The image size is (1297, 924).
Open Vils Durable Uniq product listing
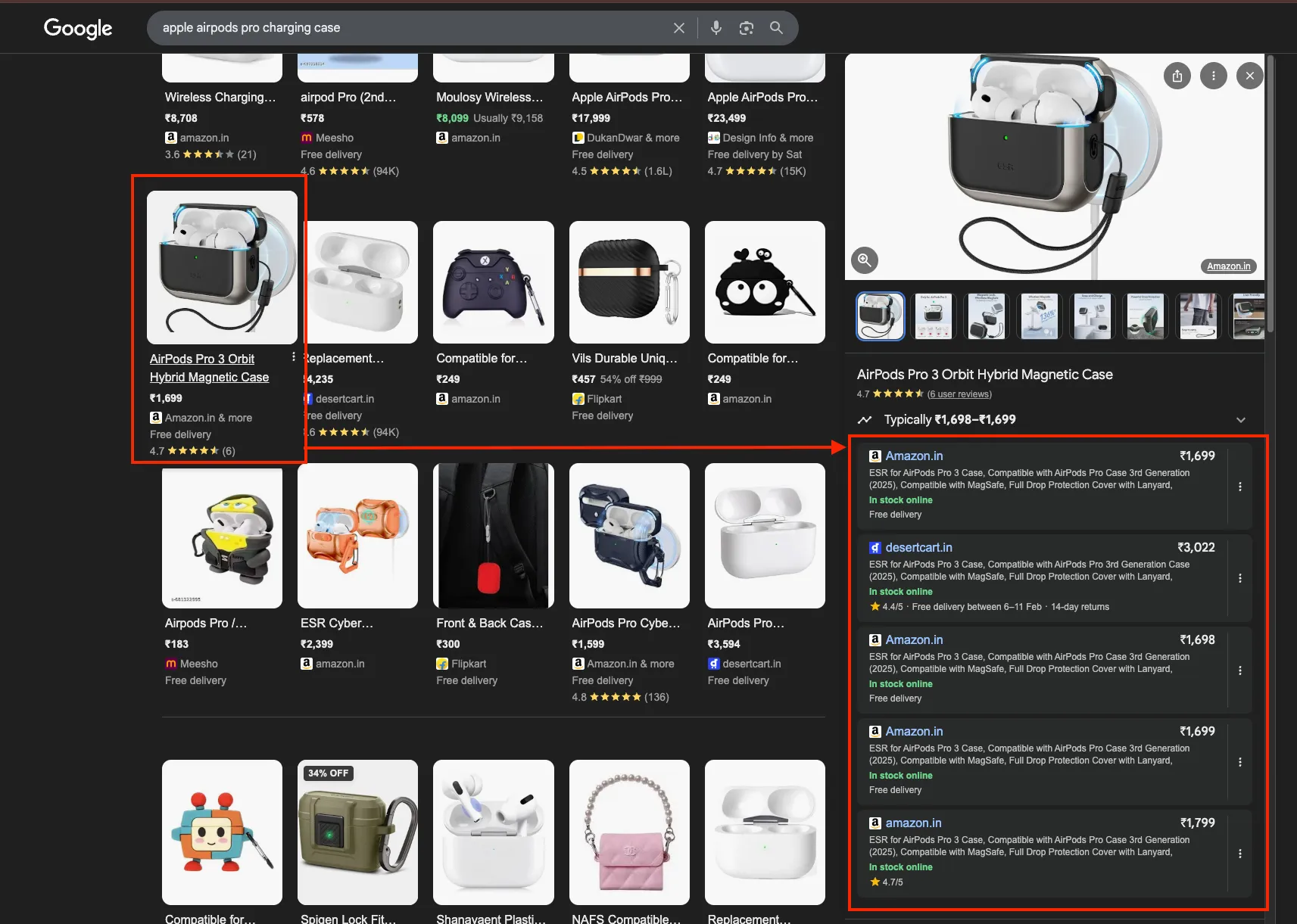[x=625, y=358]
